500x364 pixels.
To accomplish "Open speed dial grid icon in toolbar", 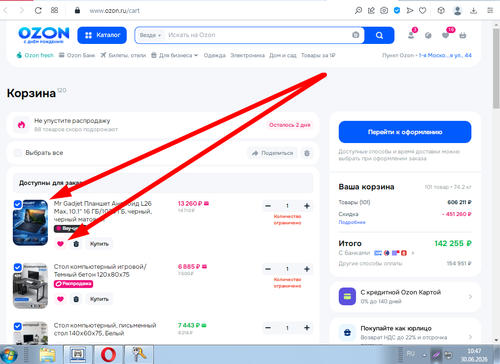I will [54, 10].
